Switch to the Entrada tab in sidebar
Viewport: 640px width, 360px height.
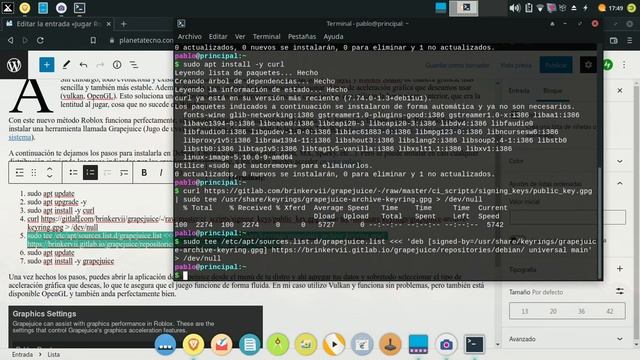coord(519,90)
